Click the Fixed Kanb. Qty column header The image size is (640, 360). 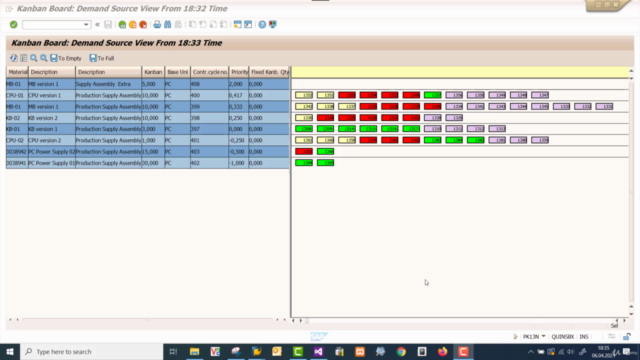[269, 72]
